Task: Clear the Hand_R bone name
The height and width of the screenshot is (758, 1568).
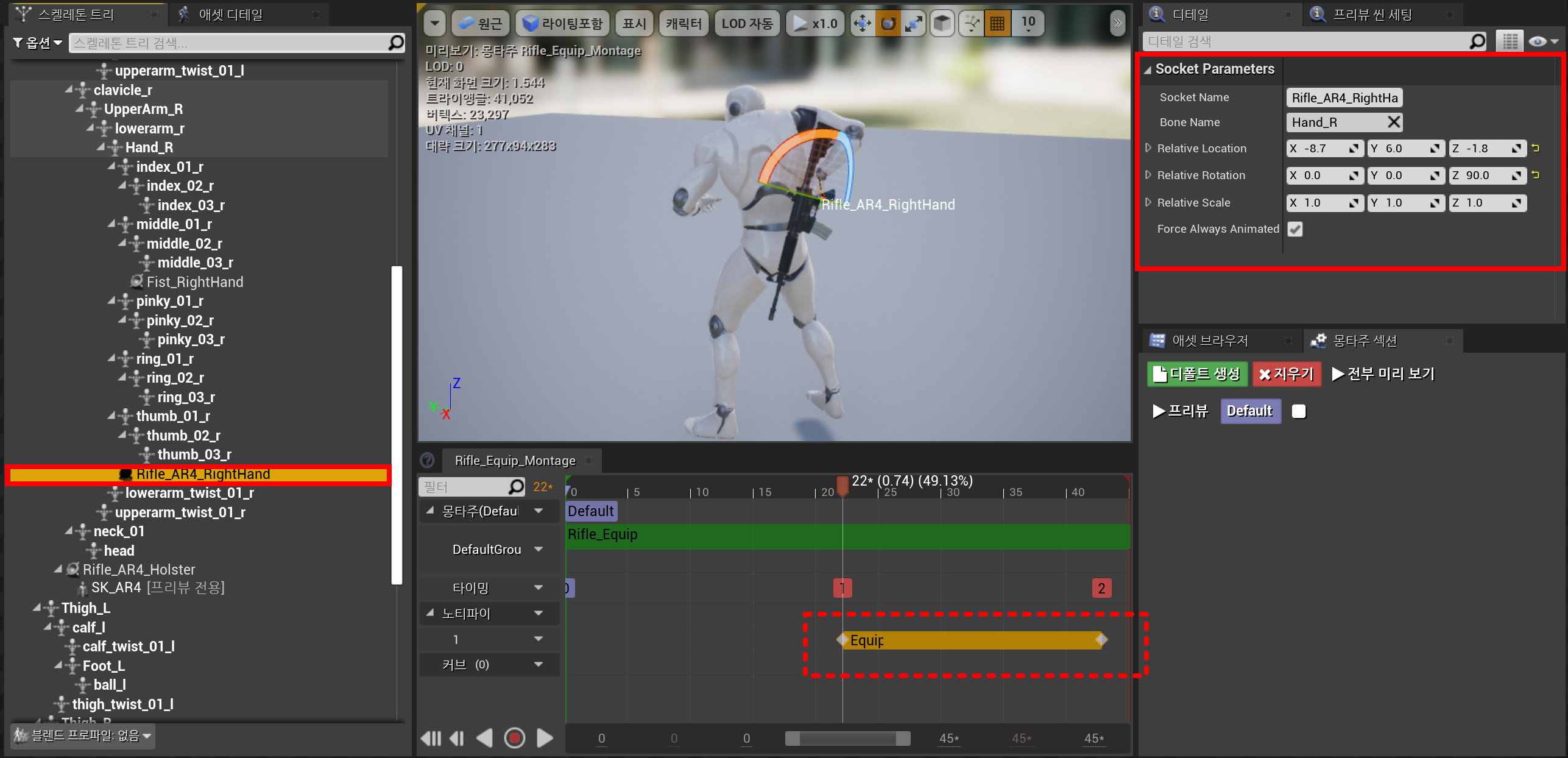Action: pos(1394,122)
